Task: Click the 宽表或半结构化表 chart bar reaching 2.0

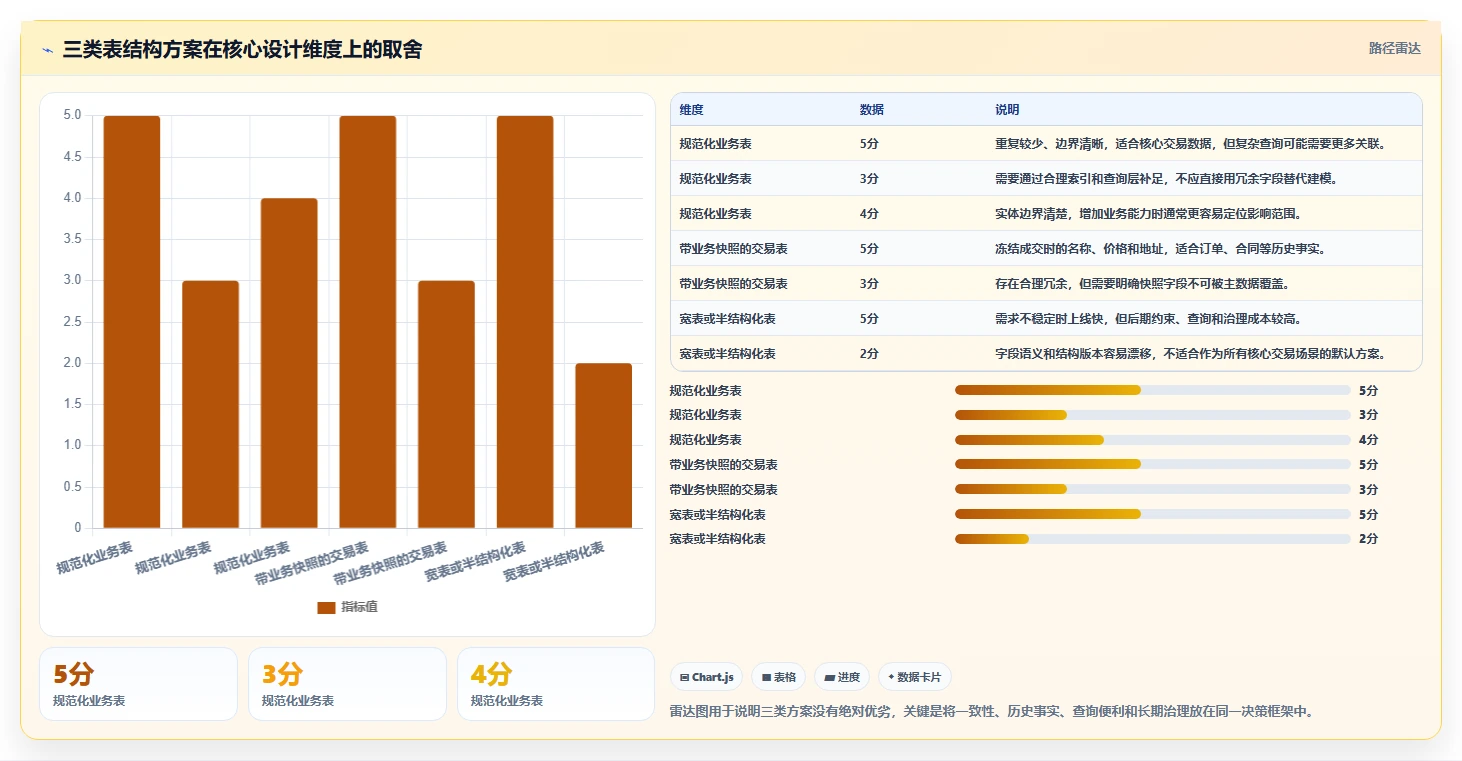Action: (604, 445)
